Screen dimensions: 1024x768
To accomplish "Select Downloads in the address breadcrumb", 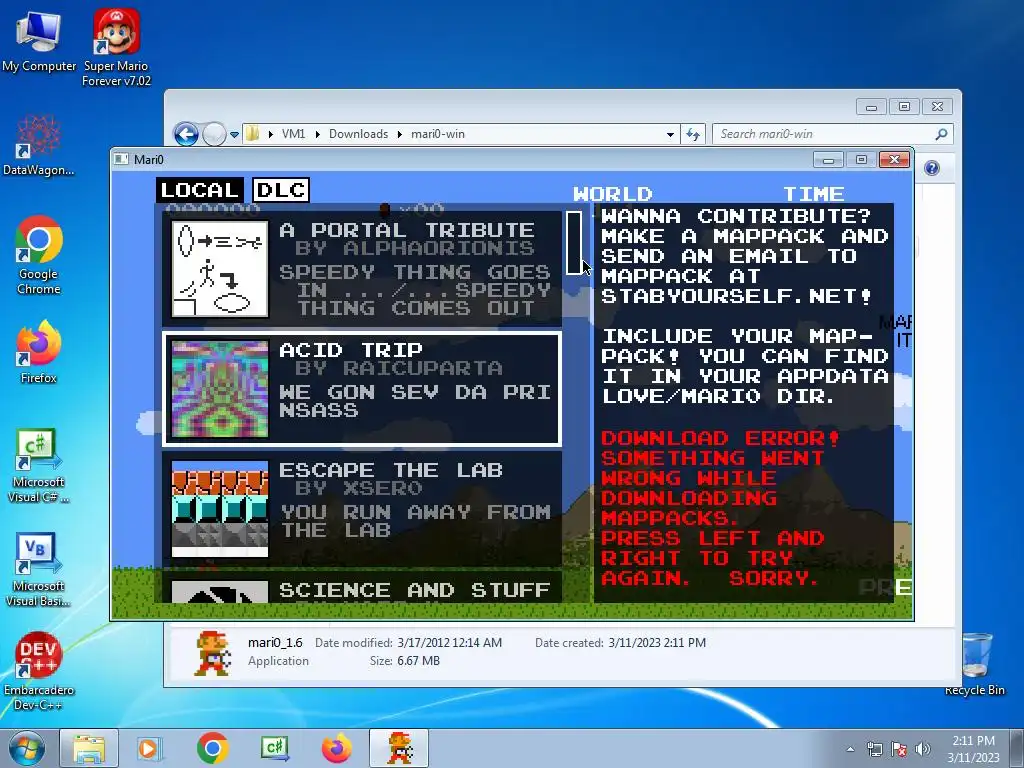I will coord(359,134).
